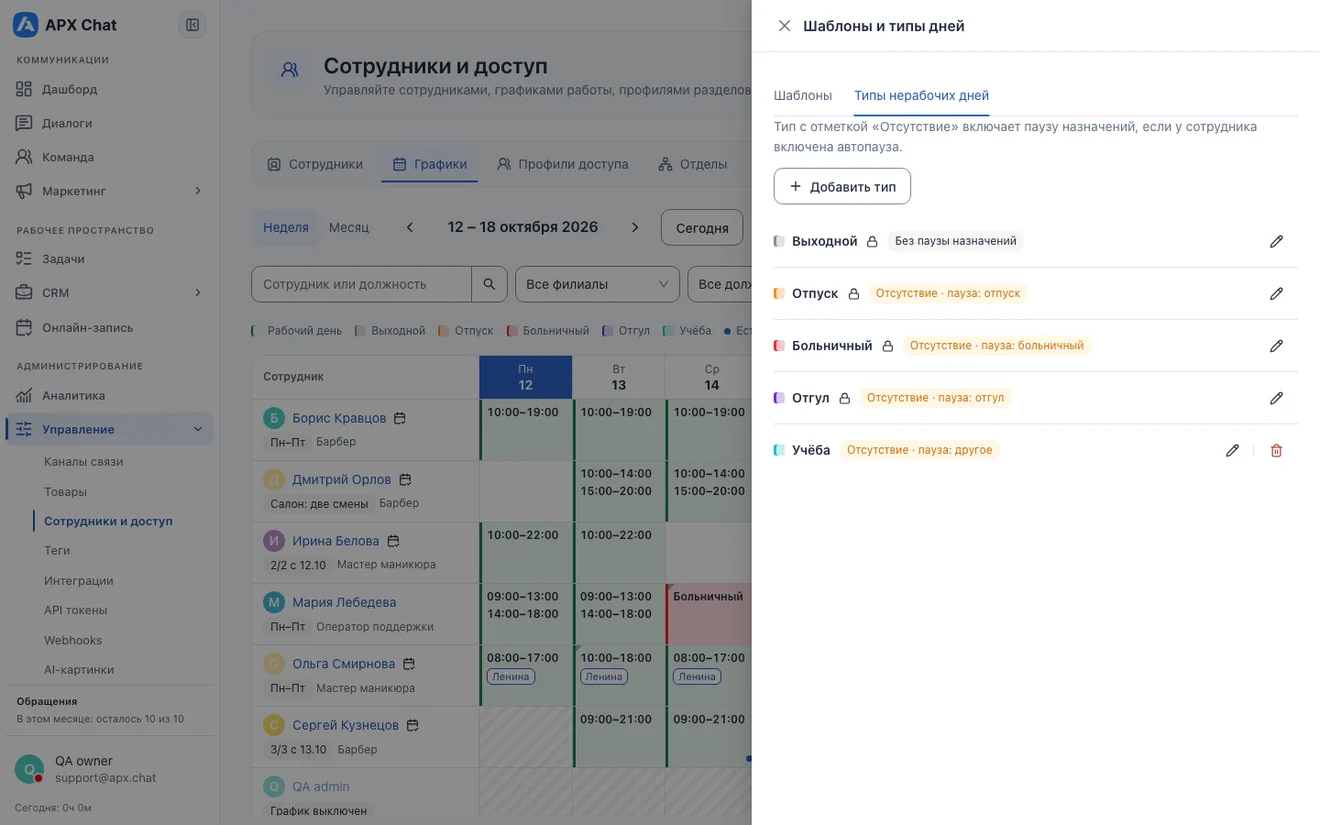
Task: Open the Профили доступа tab
Action: coord(563,164)
